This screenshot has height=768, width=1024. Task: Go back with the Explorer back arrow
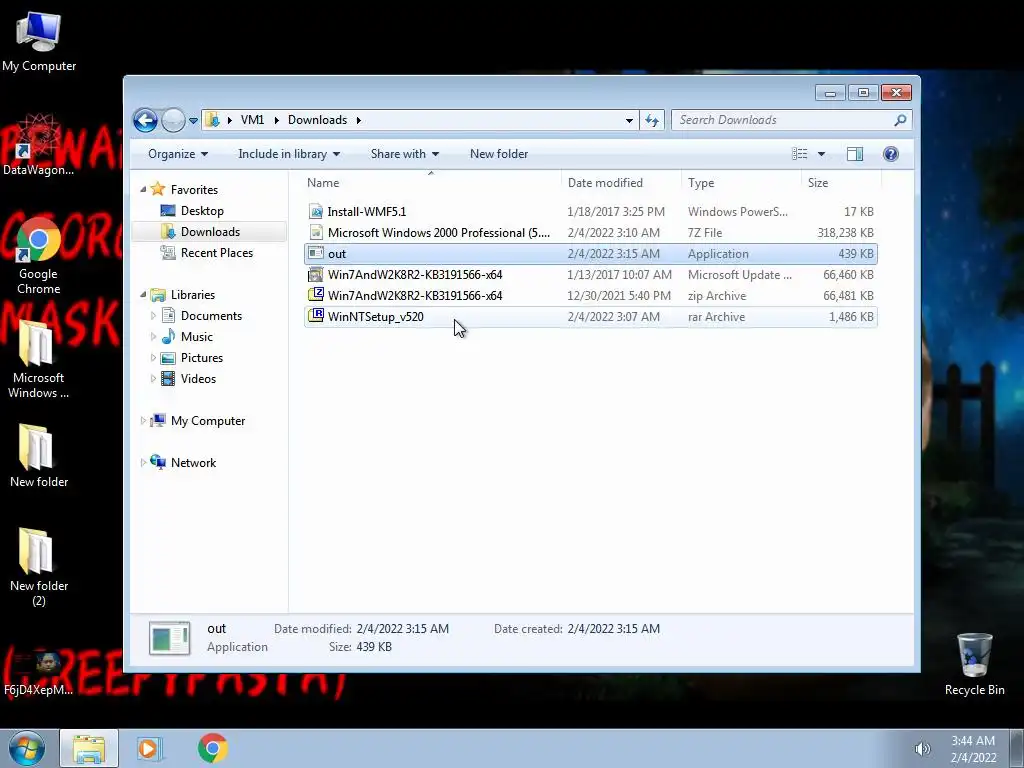click(x=145, y=120)
